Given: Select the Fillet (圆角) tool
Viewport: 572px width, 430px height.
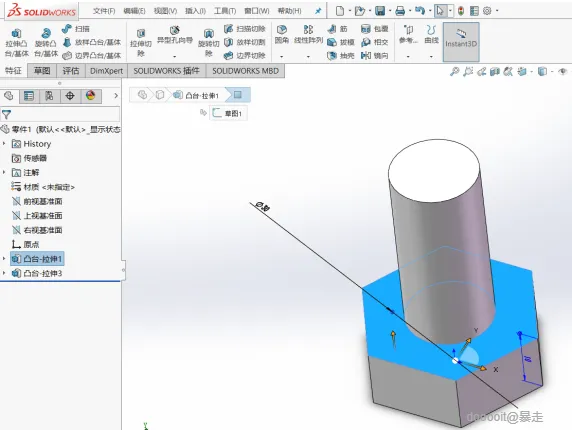Looking at the screenshot, I should coord(282,34).
